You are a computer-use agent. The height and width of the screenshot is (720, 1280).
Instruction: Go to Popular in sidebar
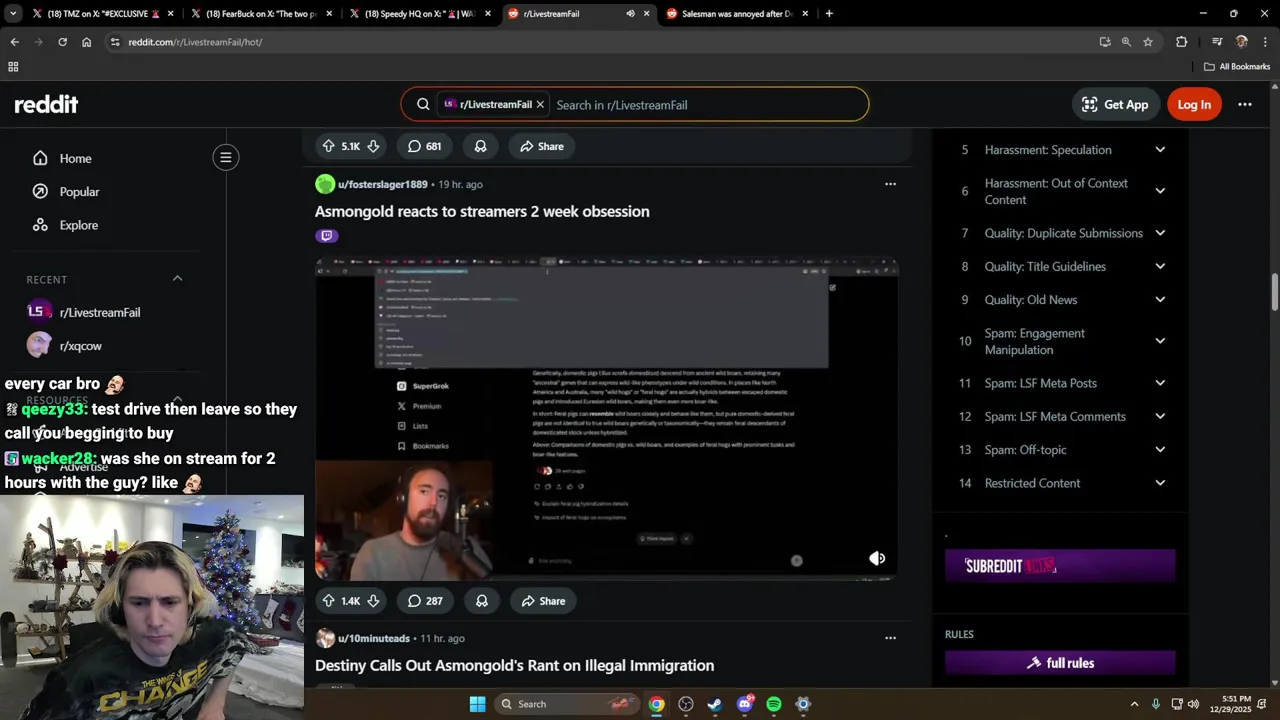[x=79, y=192]
